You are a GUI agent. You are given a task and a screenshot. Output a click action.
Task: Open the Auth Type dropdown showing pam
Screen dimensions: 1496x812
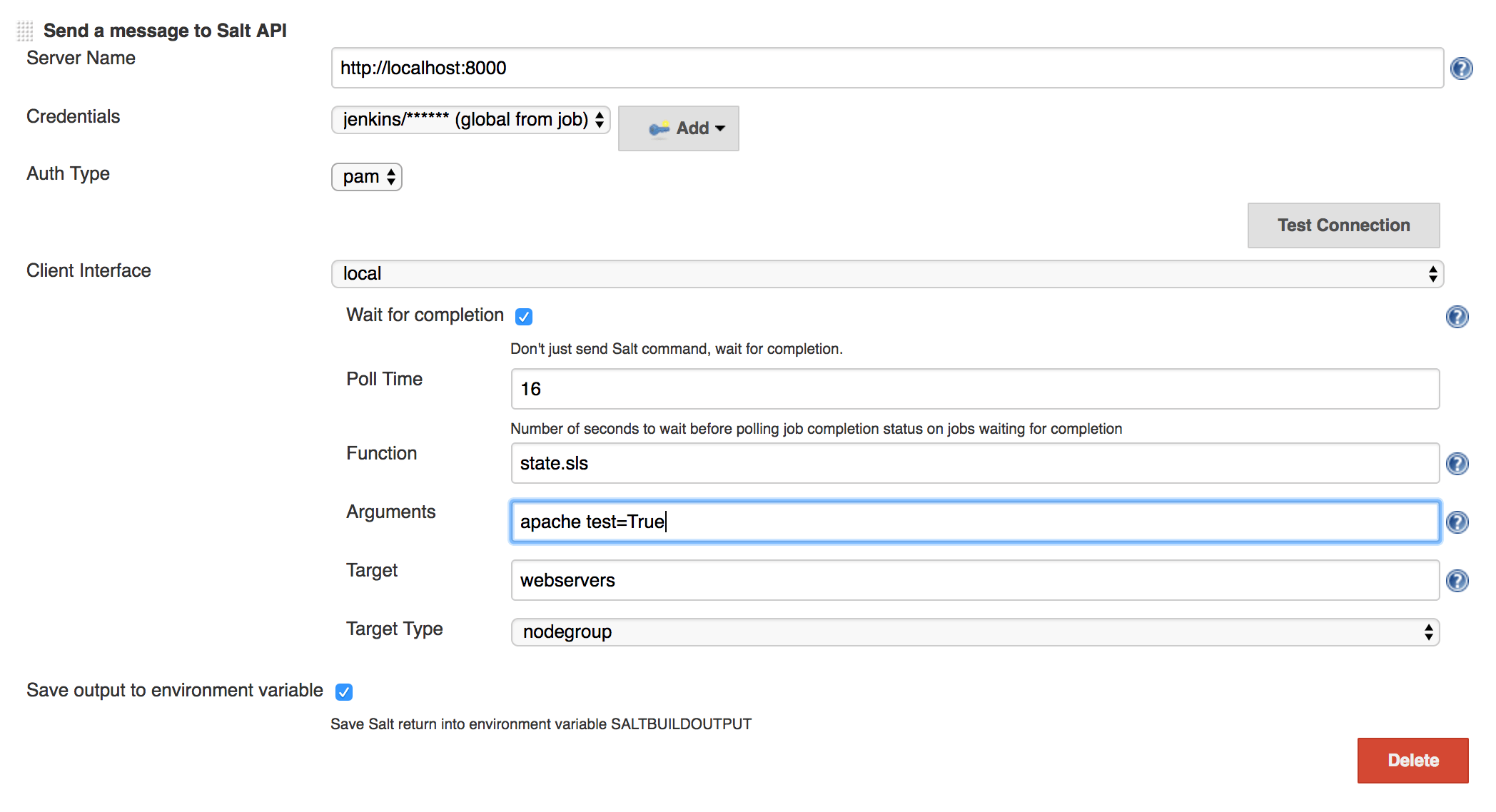(366, 176)
